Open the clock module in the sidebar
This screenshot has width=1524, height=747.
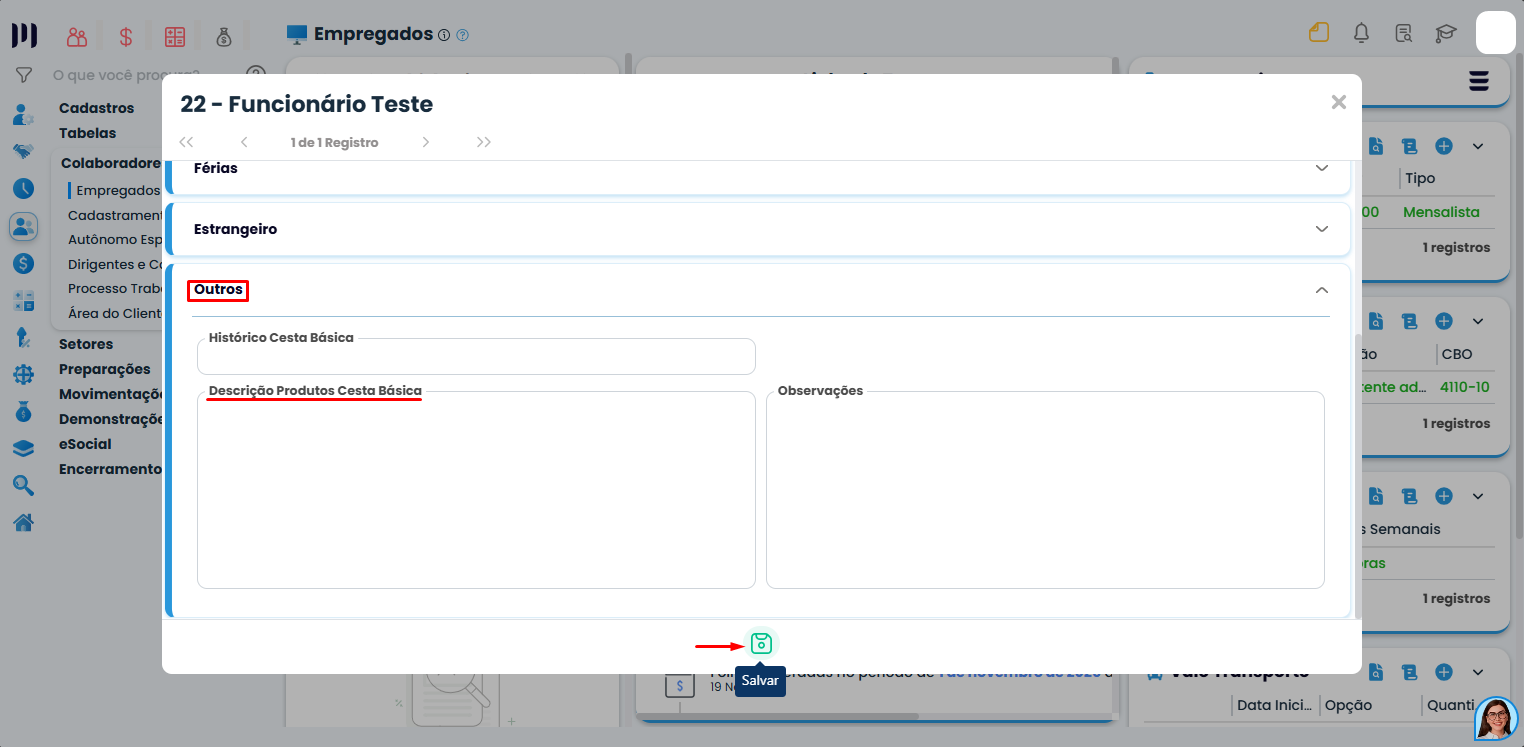click(23, 188)
